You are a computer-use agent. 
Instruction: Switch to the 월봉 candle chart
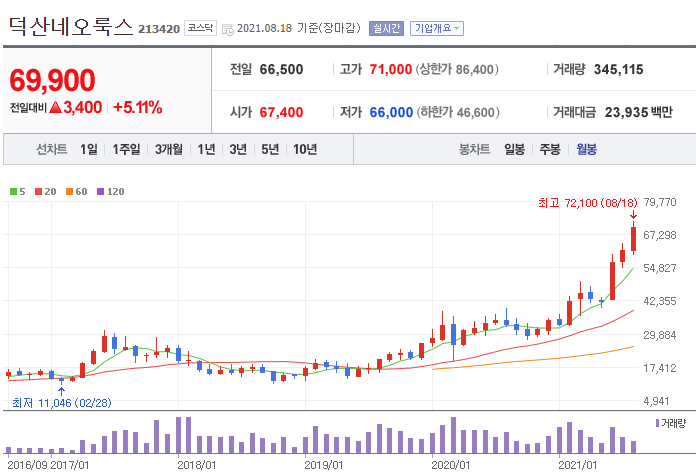coord(586,150)
